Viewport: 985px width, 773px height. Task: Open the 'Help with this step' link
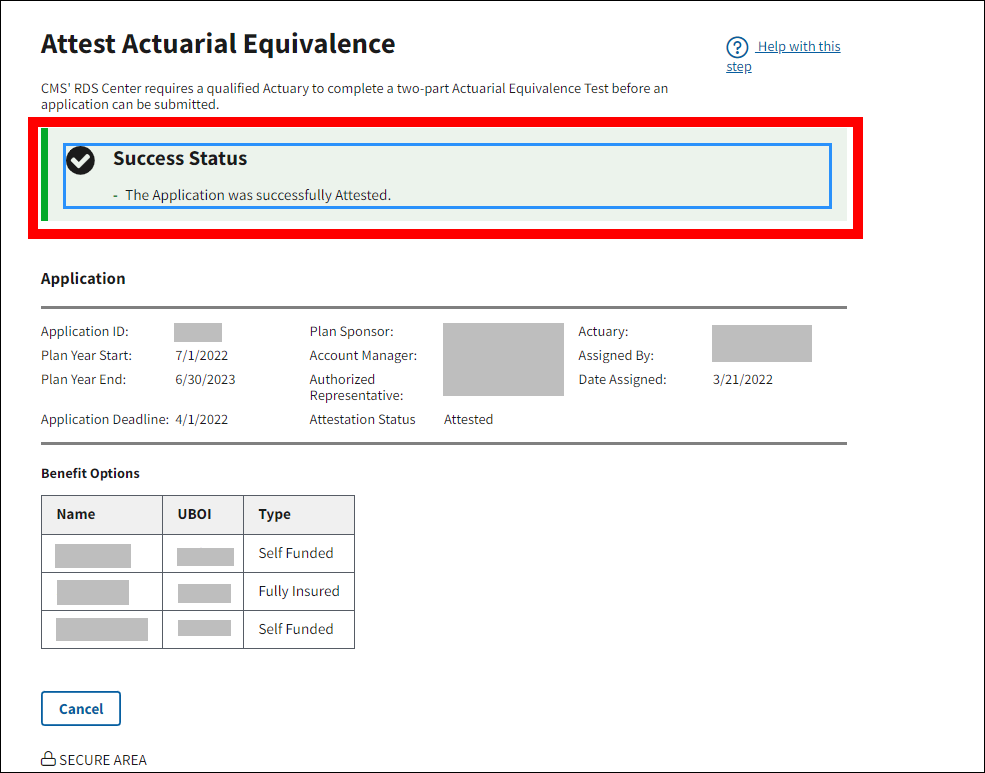798,47
